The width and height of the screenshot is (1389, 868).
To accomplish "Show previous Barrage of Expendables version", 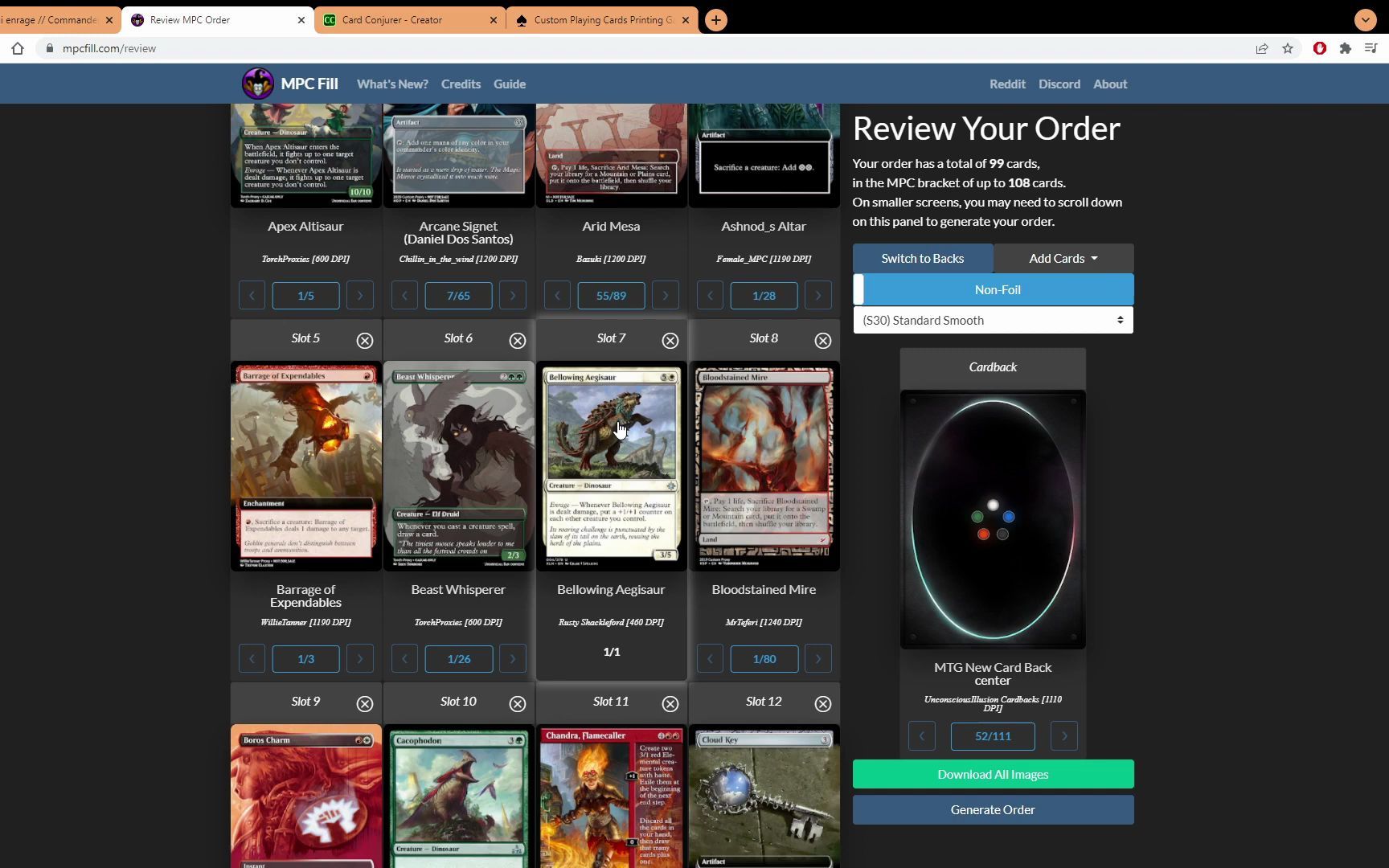I will [252, 659].
